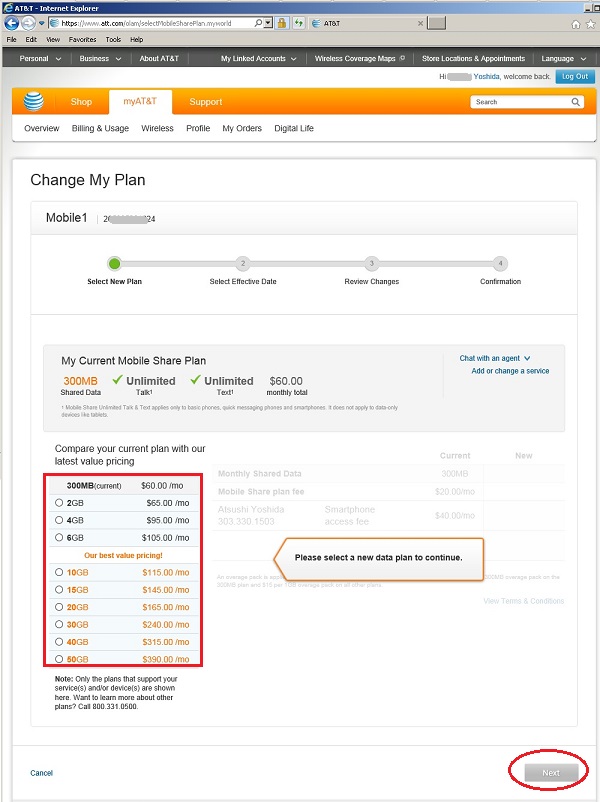
Task: Close the AT&T browser tab
Action: point(420,23)
